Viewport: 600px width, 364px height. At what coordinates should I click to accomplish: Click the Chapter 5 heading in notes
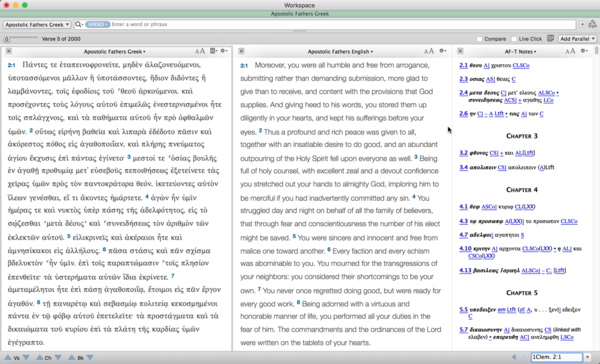[522, 293]
